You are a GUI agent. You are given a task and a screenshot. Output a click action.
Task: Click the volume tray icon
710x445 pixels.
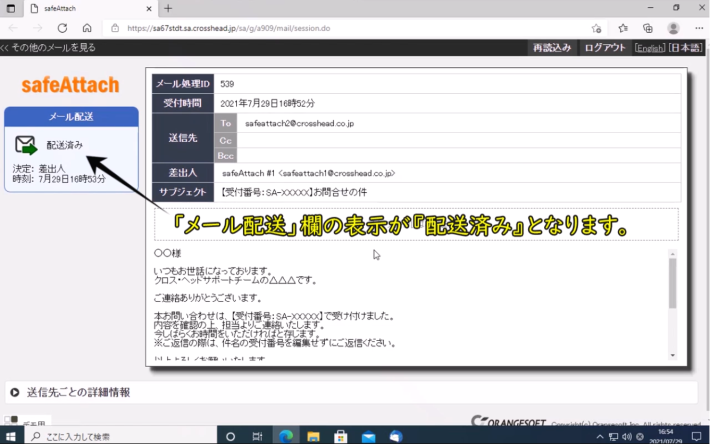(x=627, y=437)
